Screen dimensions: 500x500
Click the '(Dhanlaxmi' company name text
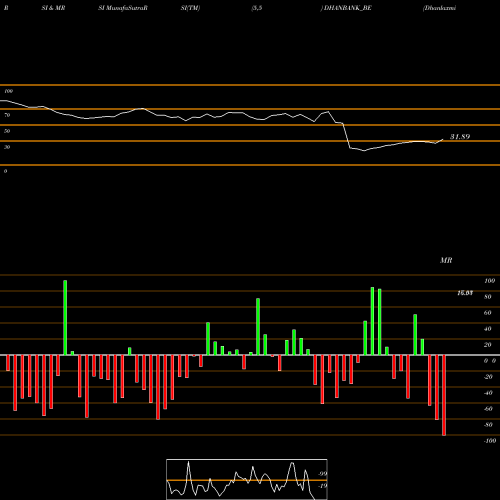pos(439,8)
